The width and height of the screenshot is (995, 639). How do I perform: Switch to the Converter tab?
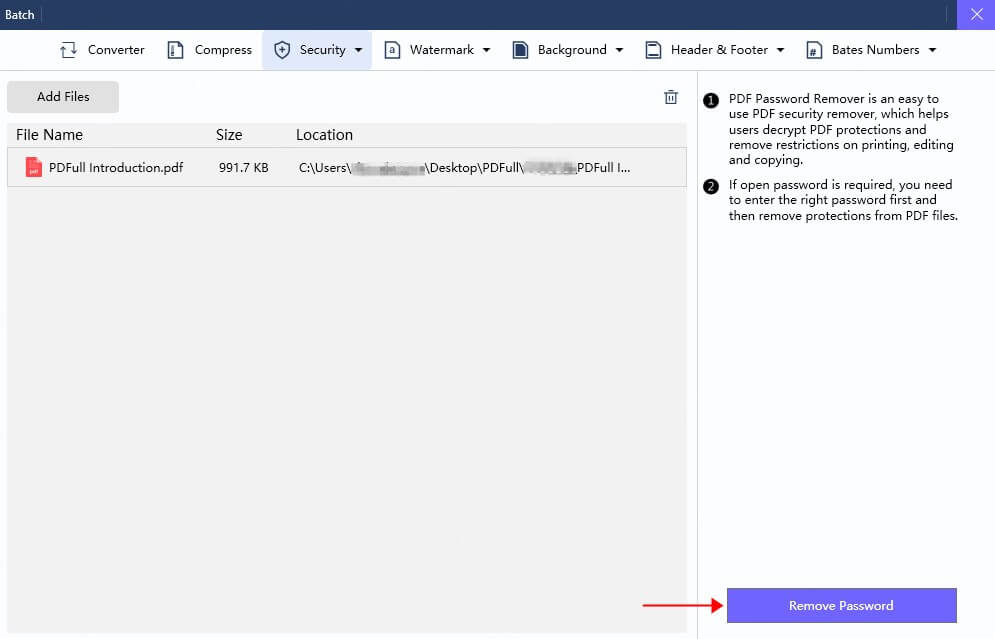(x=116, y=50)
